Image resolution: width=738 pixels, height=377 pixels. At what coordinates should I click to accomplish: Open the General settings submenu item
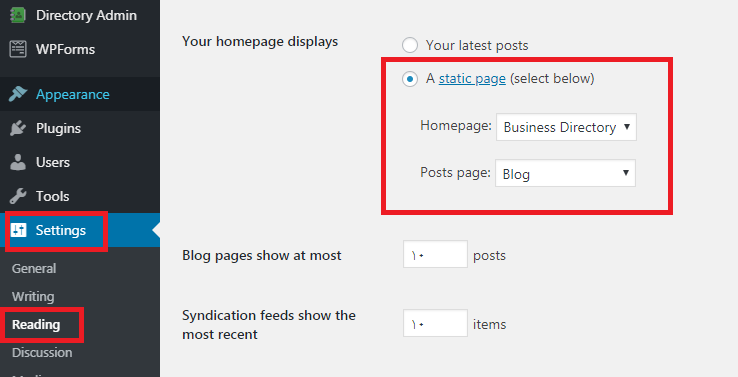(x=34, y=268)
